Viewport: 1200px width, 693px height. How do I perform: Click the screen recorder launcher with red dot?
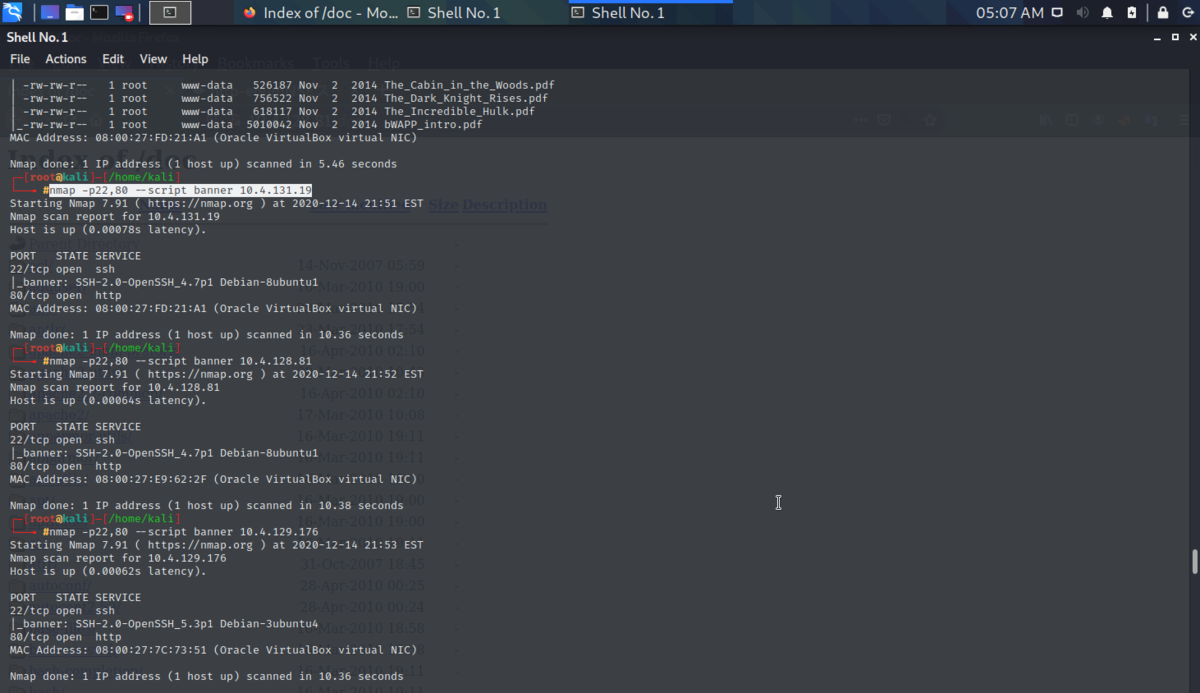point(124,12)
